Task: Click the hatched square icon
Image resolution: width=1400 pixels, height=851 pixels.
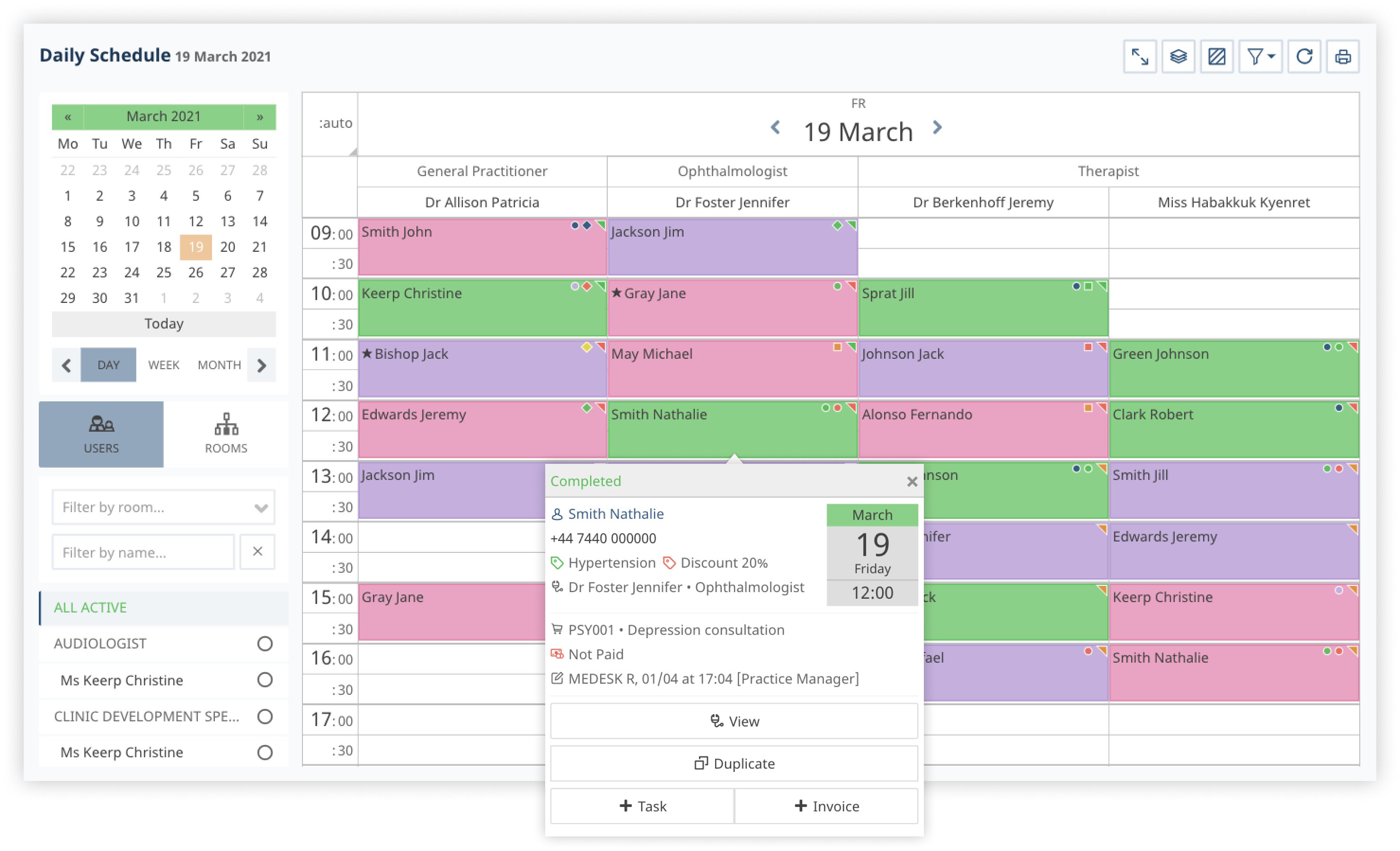Action: coord(1216,56)
